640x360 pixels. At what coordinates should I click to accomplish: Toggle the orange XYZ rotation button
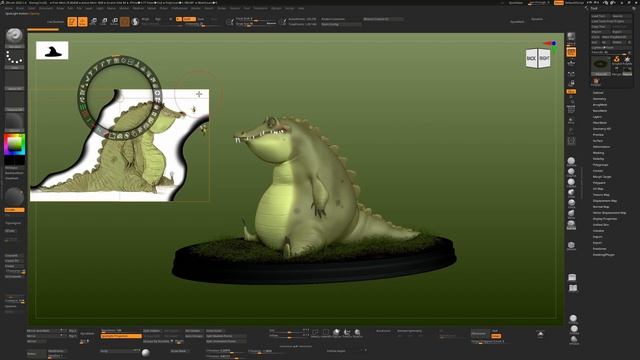[571, 91]
